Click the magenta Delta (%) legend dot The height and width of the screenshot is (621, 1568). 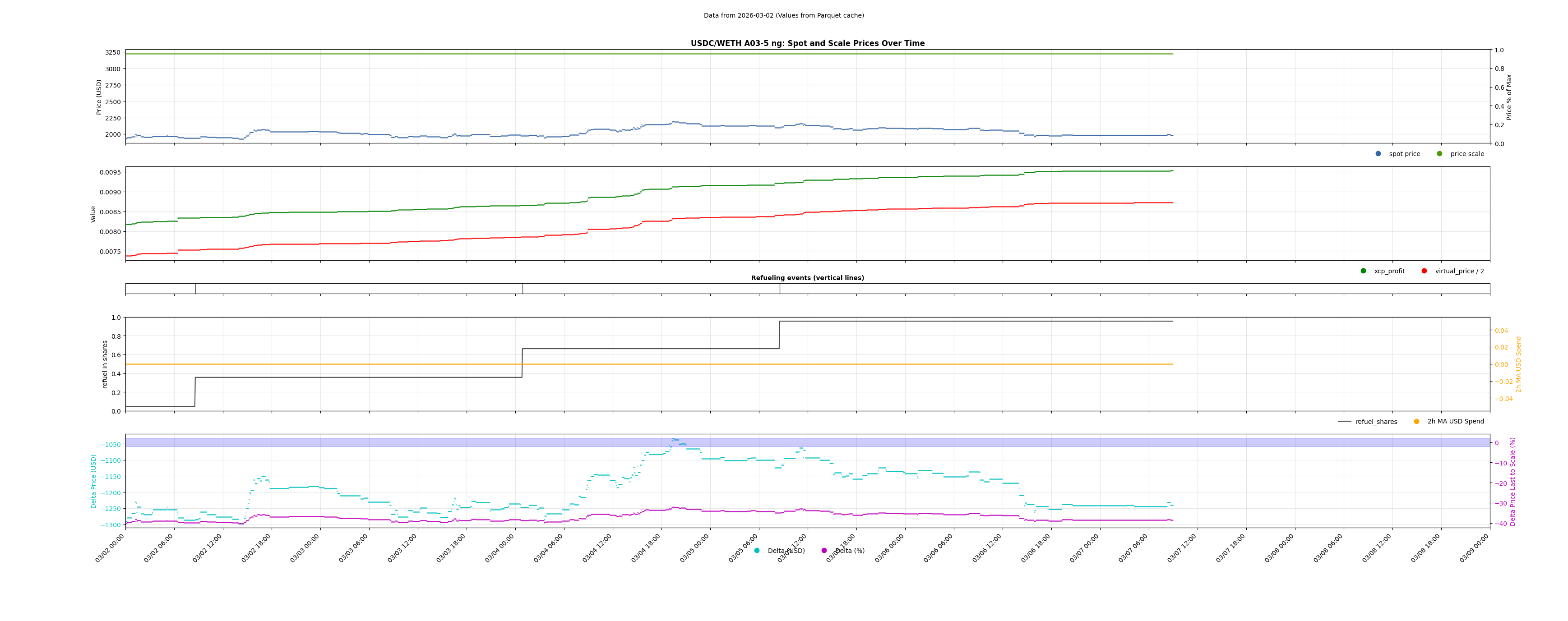824,551
